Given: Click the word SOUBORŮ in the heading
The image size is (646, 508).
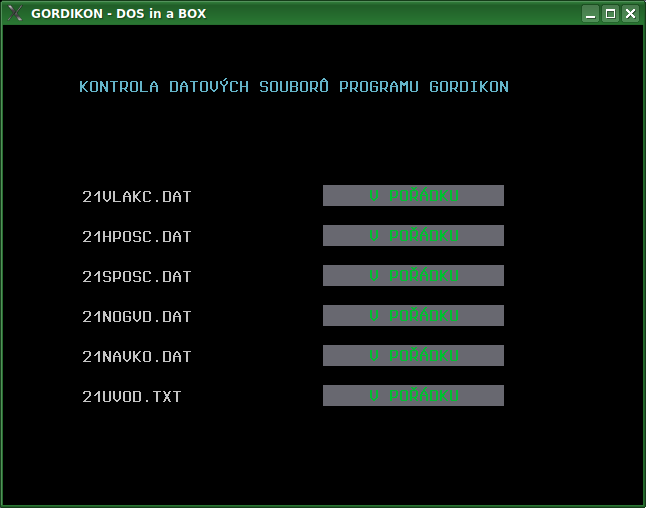Looking at the screenshot, I should [x=293, y=87].
